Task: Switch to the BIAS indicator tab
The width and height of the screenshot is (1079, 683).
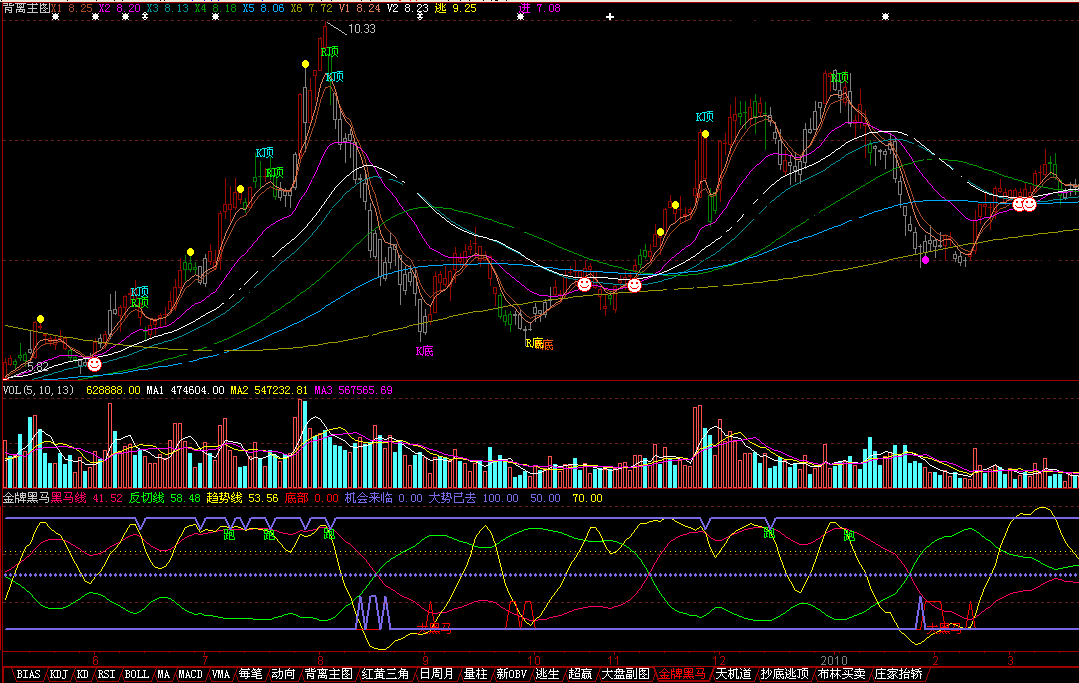Action: click(x=28, y=675)
